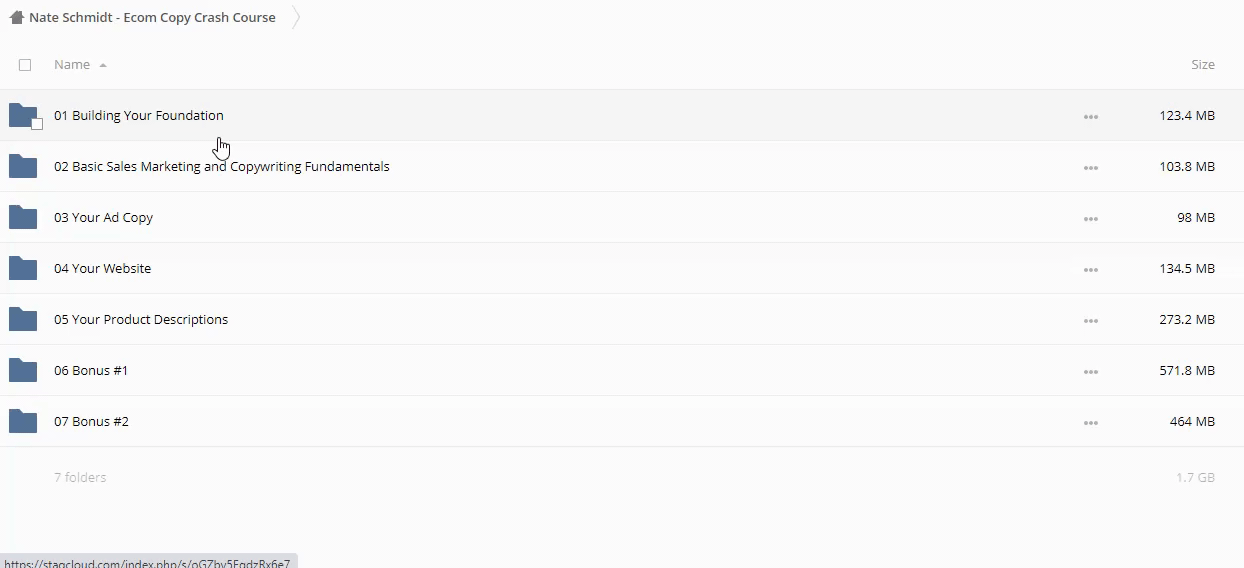
Task: Click the home icon in breadcrumb
Action: click(16, 17)
